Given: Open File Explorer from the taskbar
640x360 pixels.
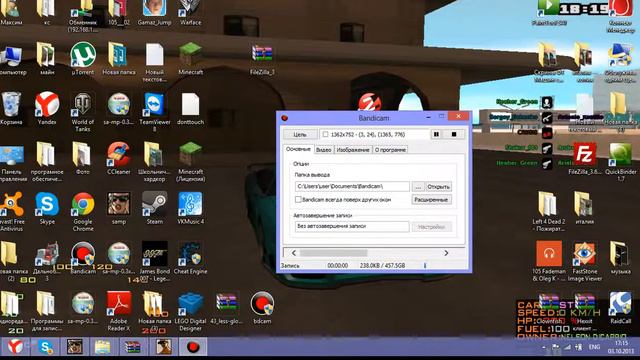Looking at the screenshot, I should pos(103,347).
